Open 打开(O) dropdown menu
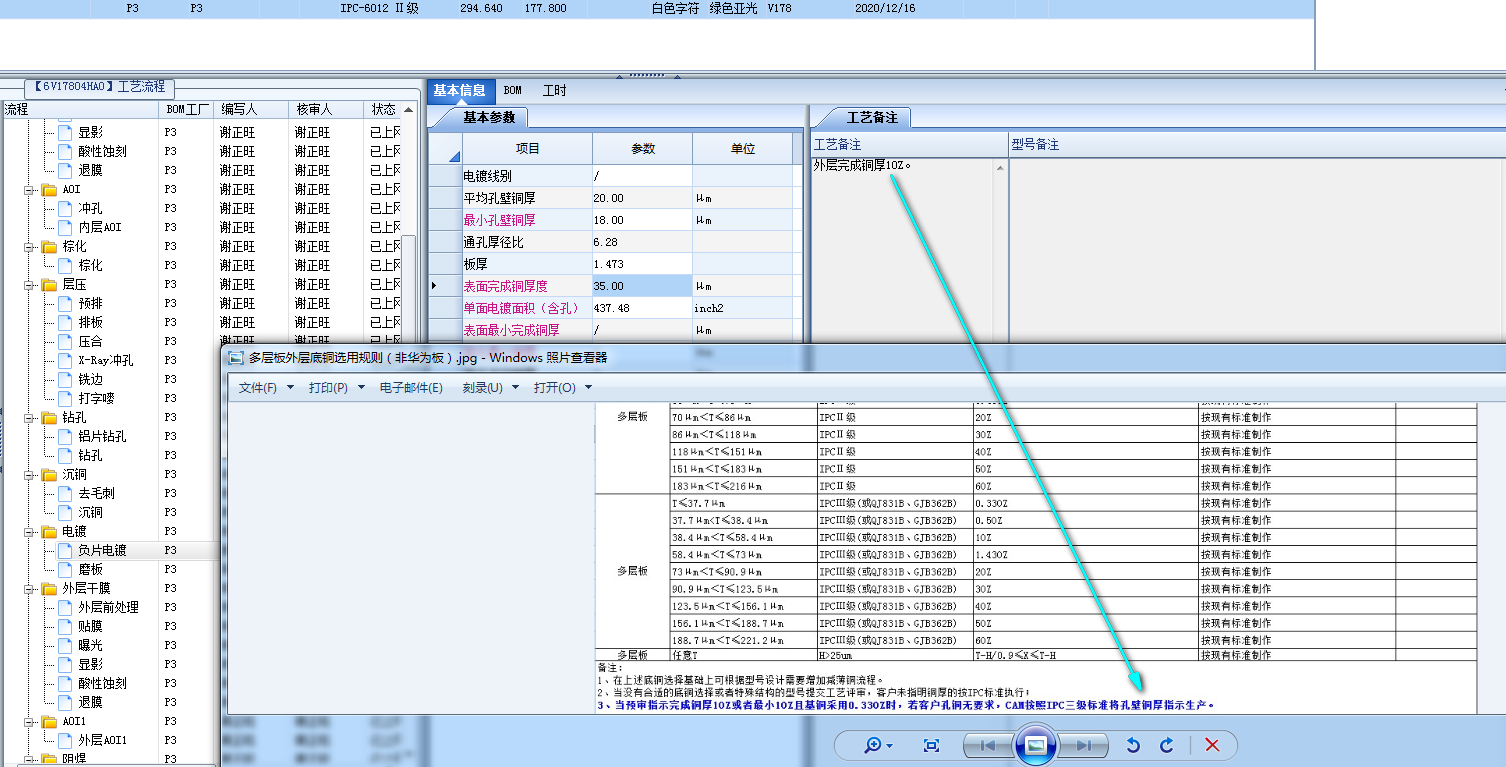This screenshot has width=1506, height=767. click(x=562, y=388)
